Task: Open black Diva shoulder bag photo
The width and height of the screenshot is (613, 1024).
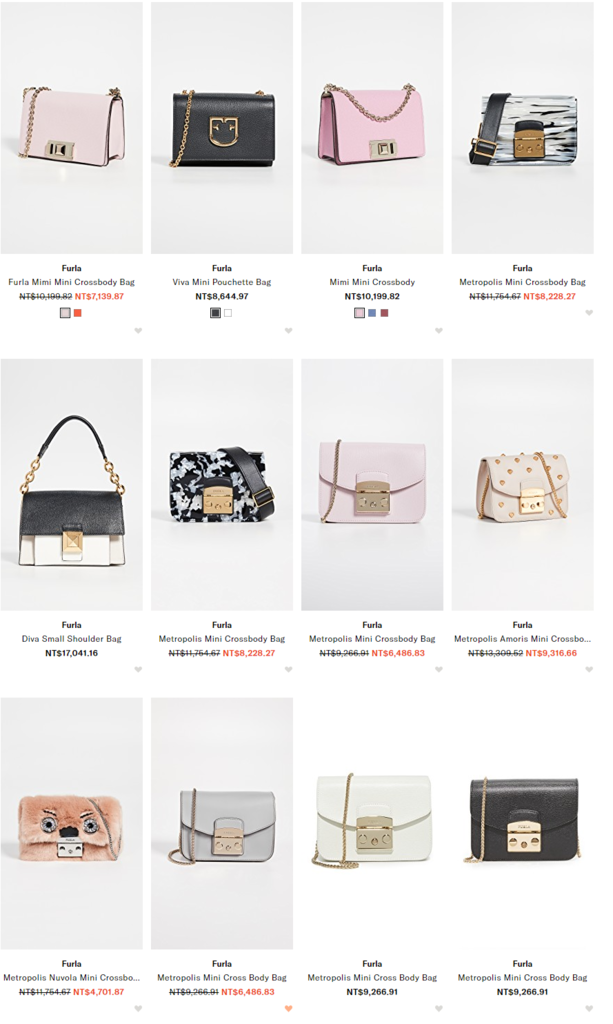Action: pyautogui.click(x=72, y=485)
